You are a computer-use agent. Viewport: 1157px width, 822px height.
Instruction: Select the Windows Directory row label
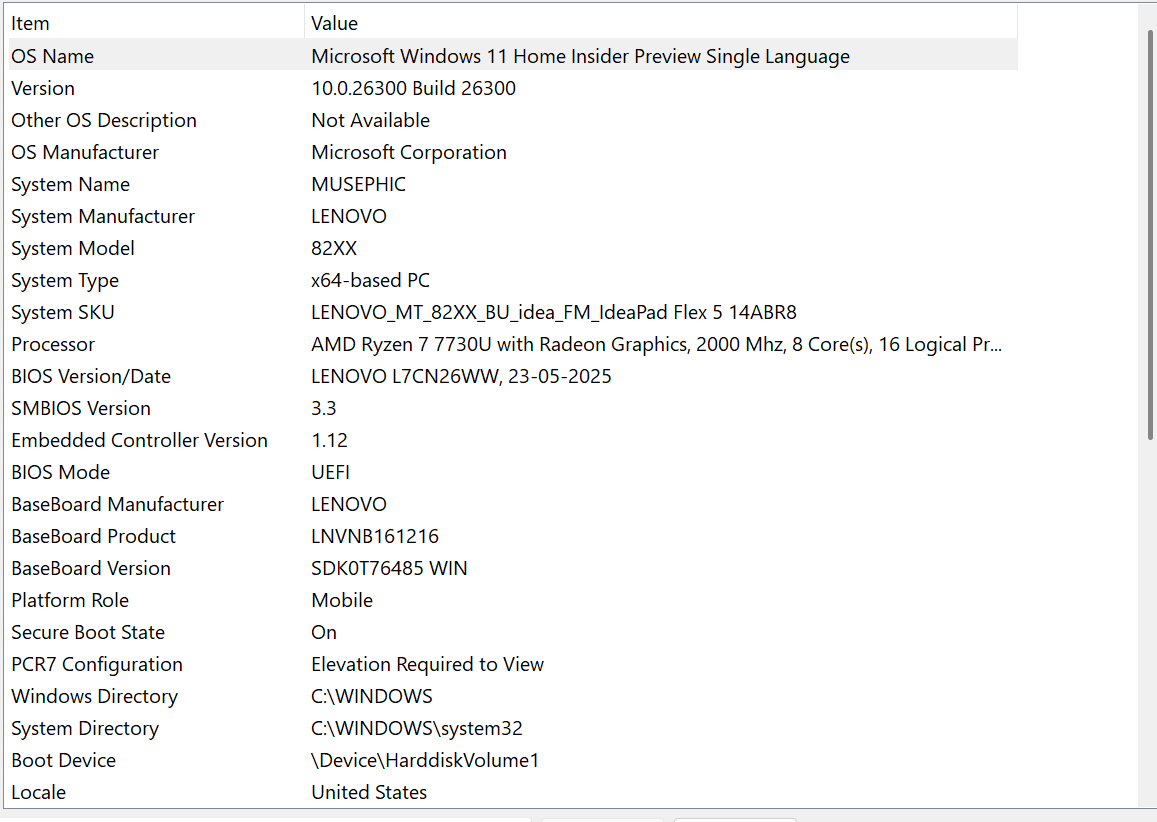[x=94, y=697]
